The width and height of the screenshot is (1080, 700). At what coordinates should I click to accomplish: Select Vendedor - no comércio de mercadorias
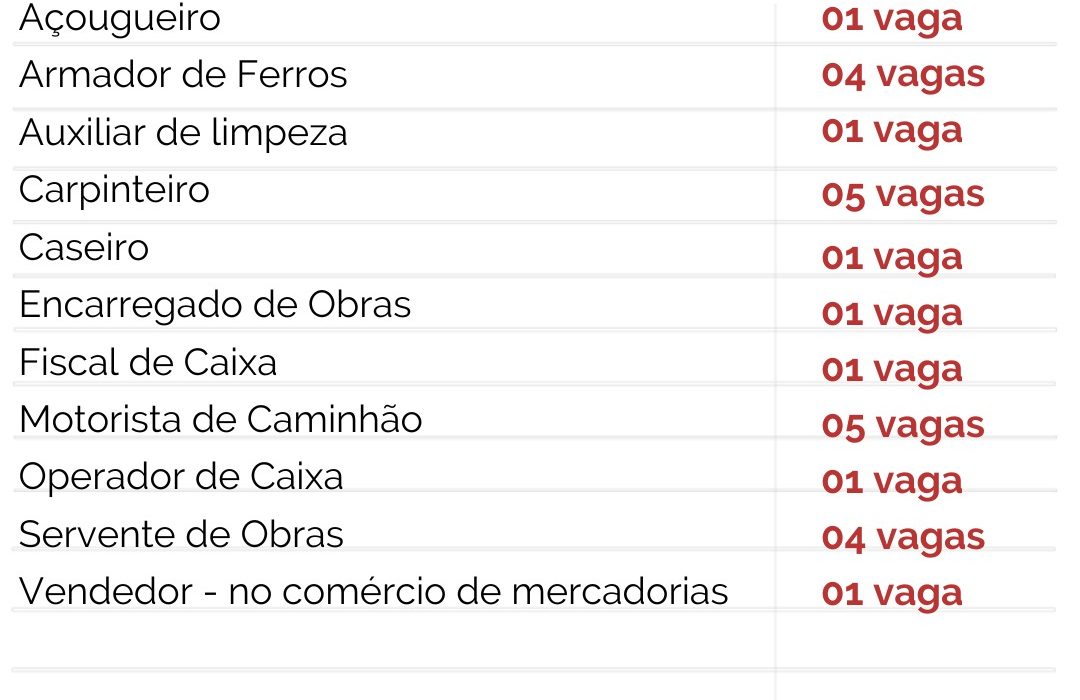click(374, 591)
